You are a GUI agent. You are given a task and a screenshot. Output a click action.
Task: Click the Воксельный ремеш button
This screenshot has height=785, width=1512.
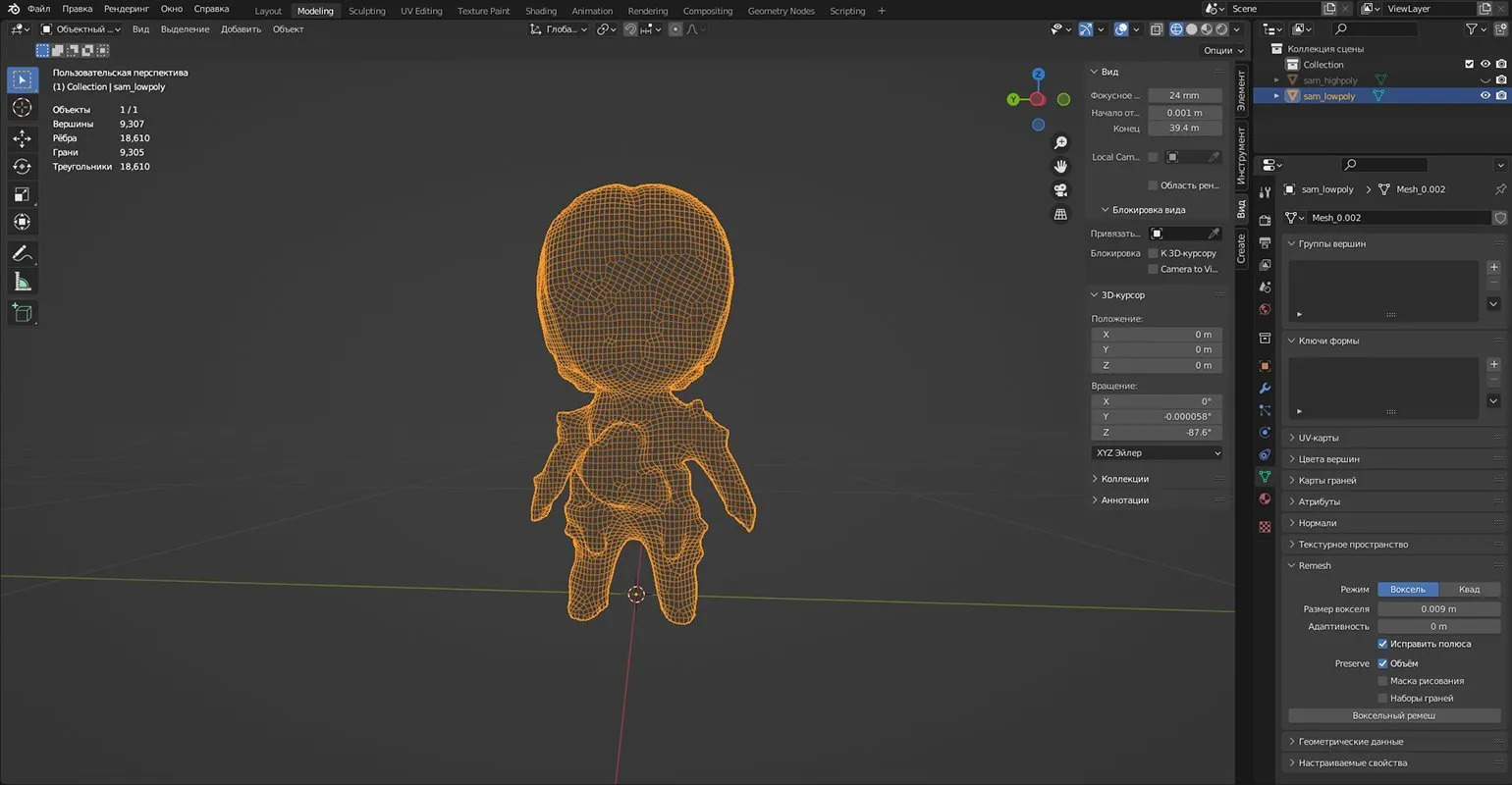[x=1393, y=715]
